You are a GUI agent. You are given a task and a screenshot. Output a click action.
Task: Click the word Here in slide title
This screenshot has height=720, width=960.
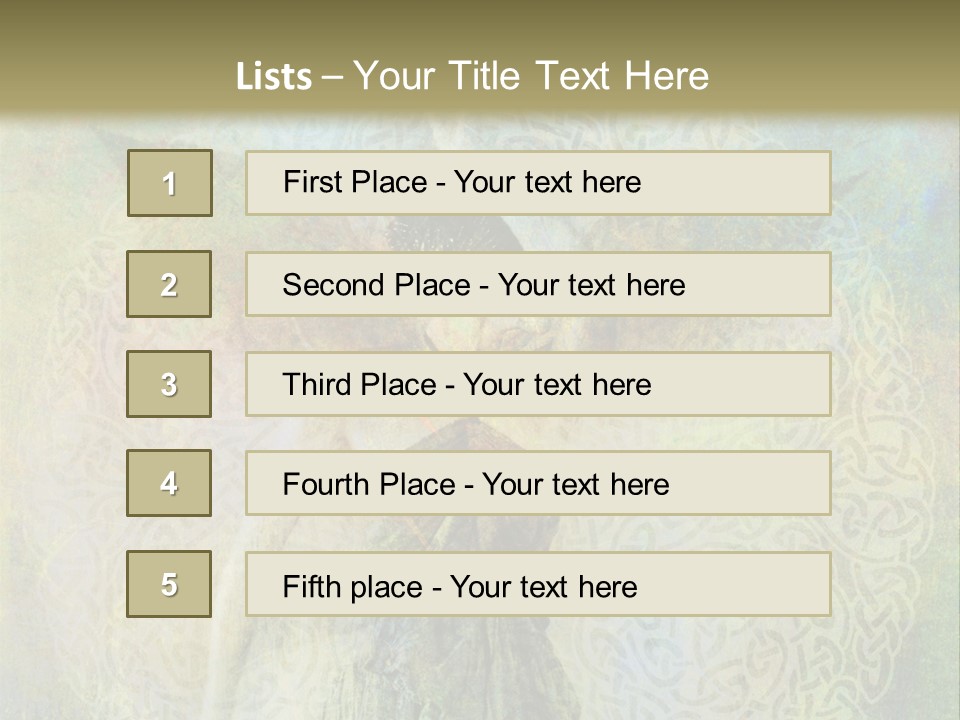point(667,76)
